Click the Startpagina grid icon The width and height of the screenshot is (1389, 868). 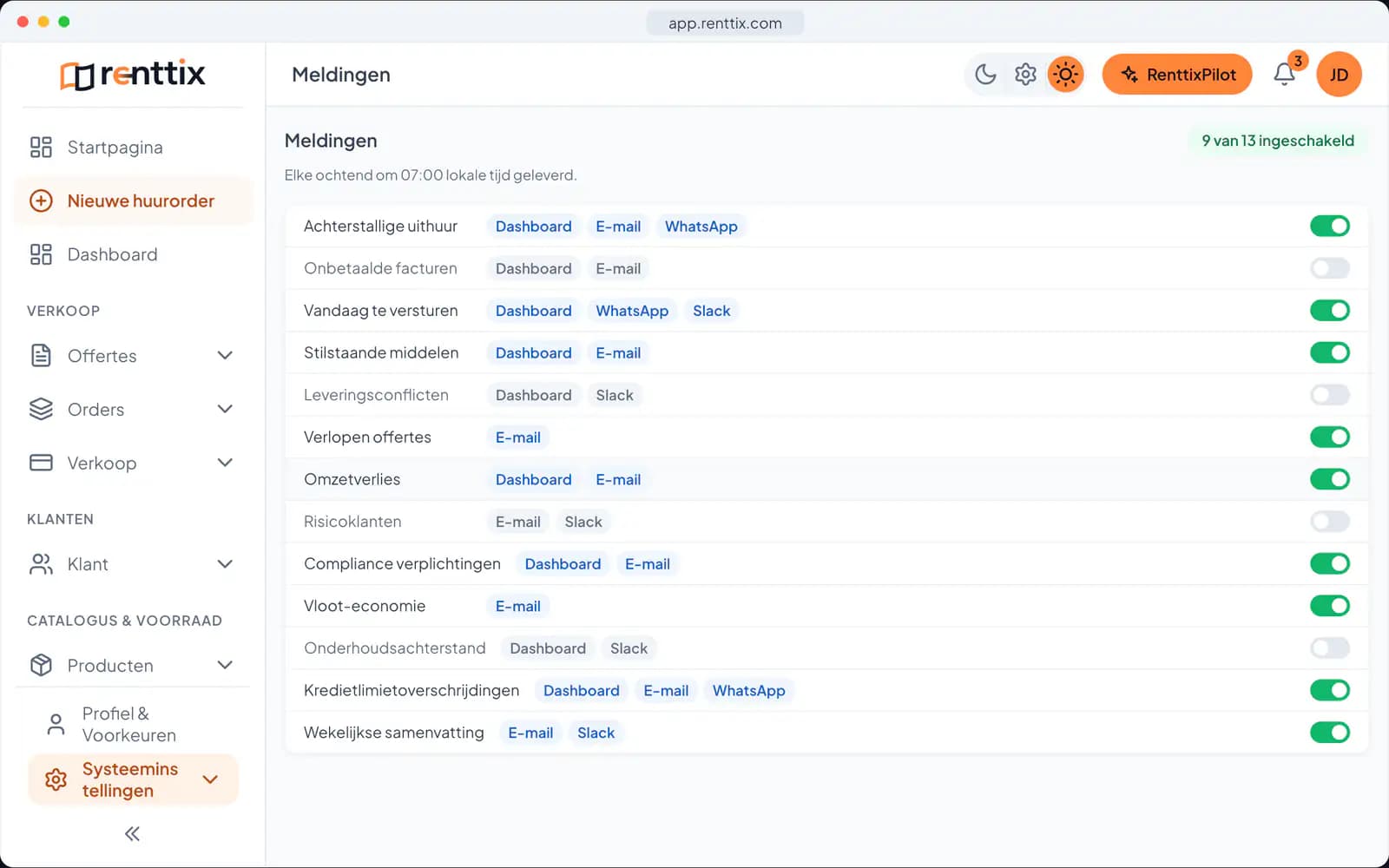point(41,148)
